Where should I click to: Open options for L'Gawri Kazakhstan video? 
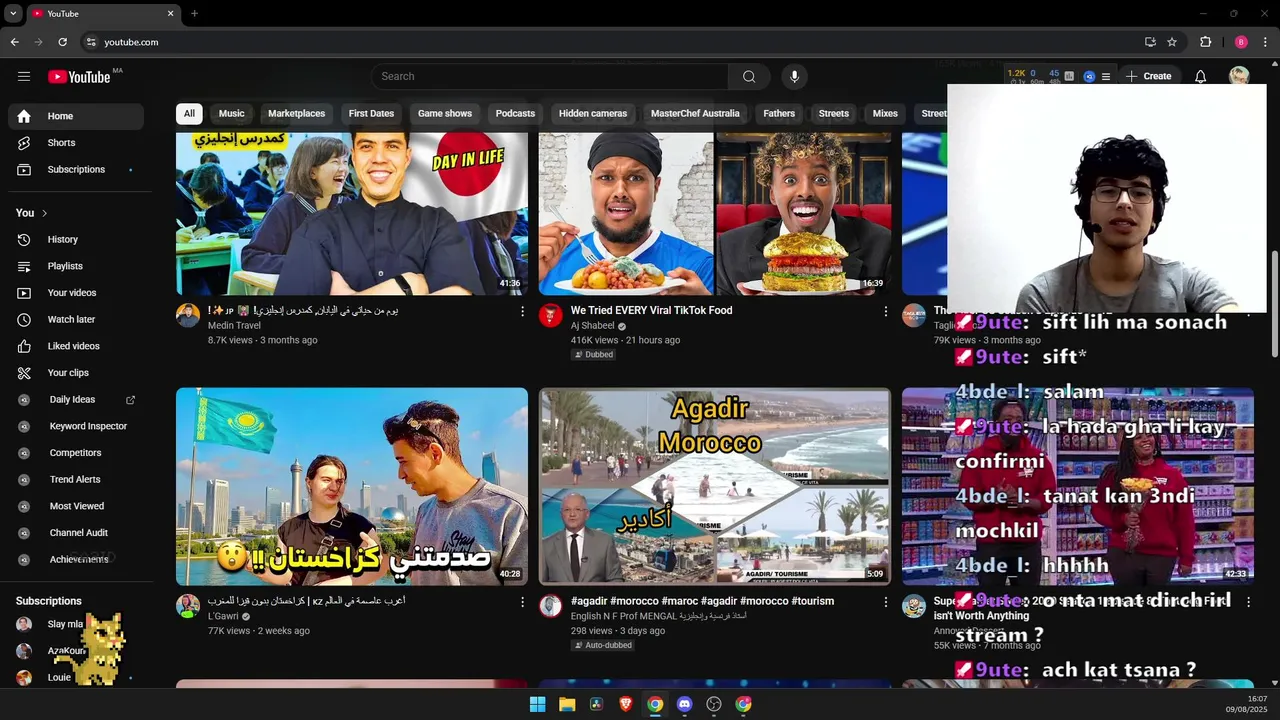[x=522, y=602]
